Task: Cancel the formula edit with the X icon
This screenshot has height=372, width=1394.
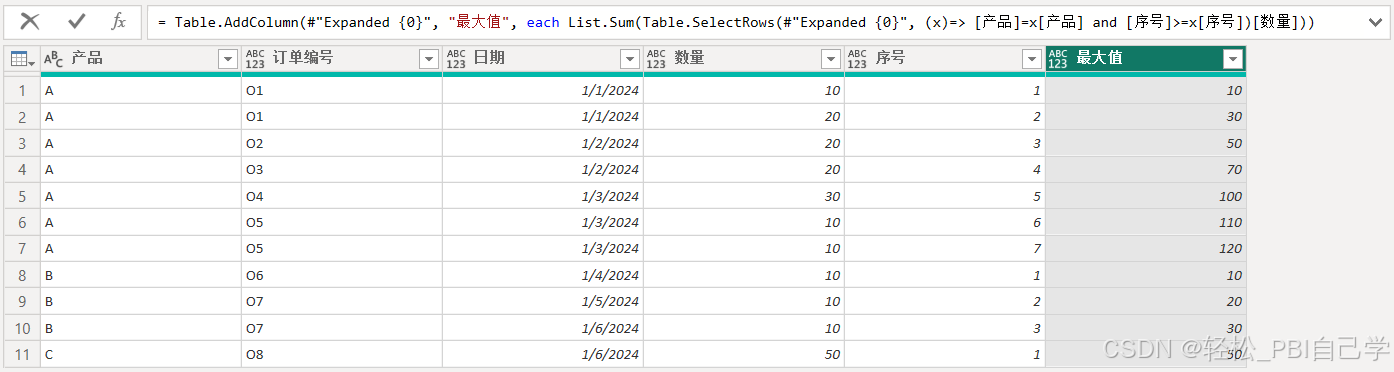Action: [30, 21]
